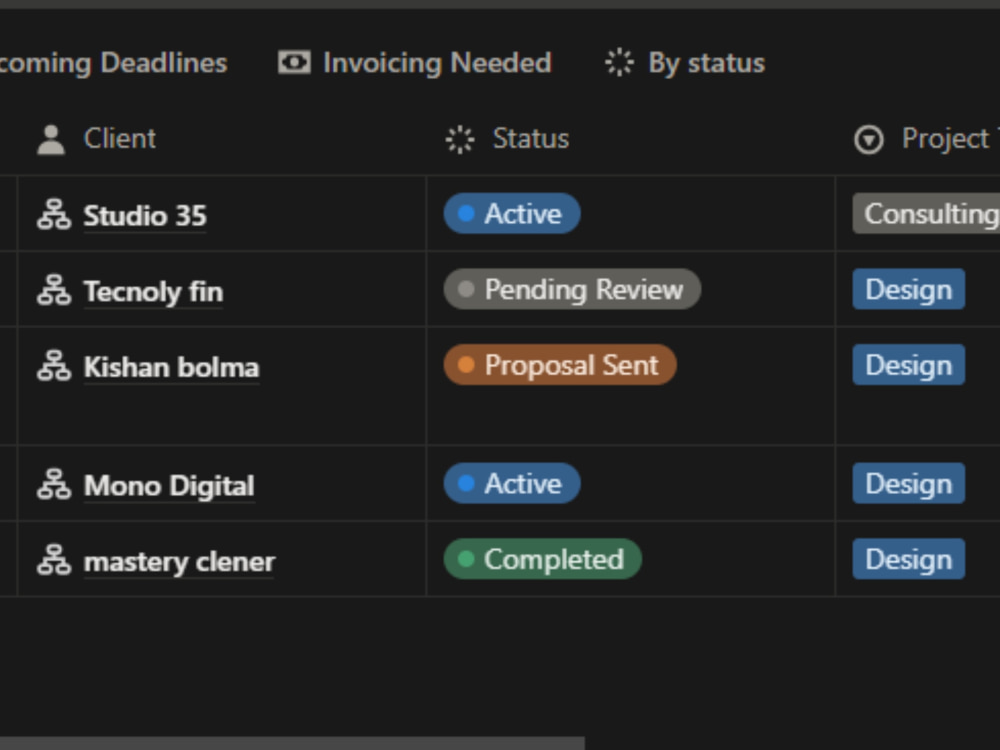Click the spinner icon beside By status

coord(619,63)
